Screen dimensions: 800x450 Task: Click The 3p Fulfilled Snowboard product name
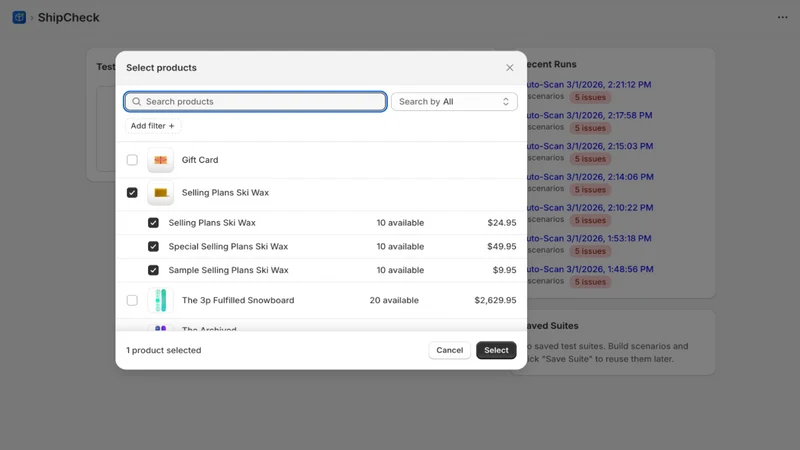[x=238, y=300]
